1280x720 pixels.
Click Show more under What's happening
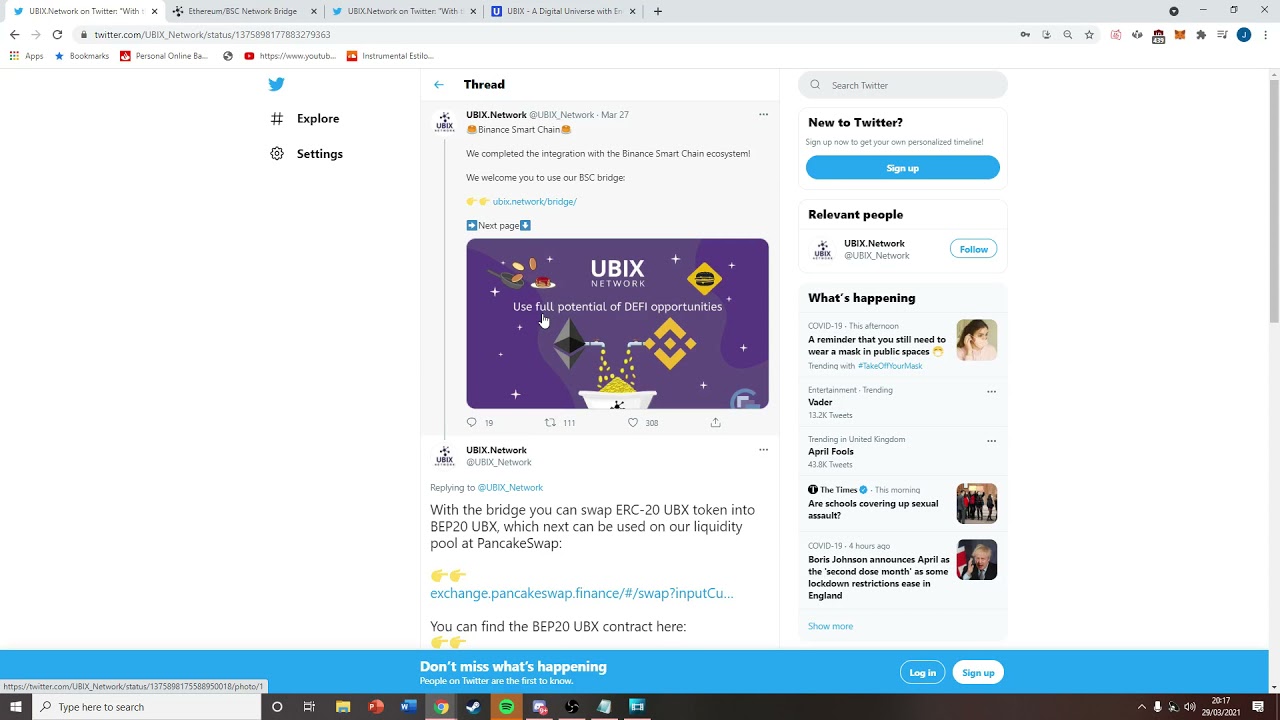(x=830, y=626)
